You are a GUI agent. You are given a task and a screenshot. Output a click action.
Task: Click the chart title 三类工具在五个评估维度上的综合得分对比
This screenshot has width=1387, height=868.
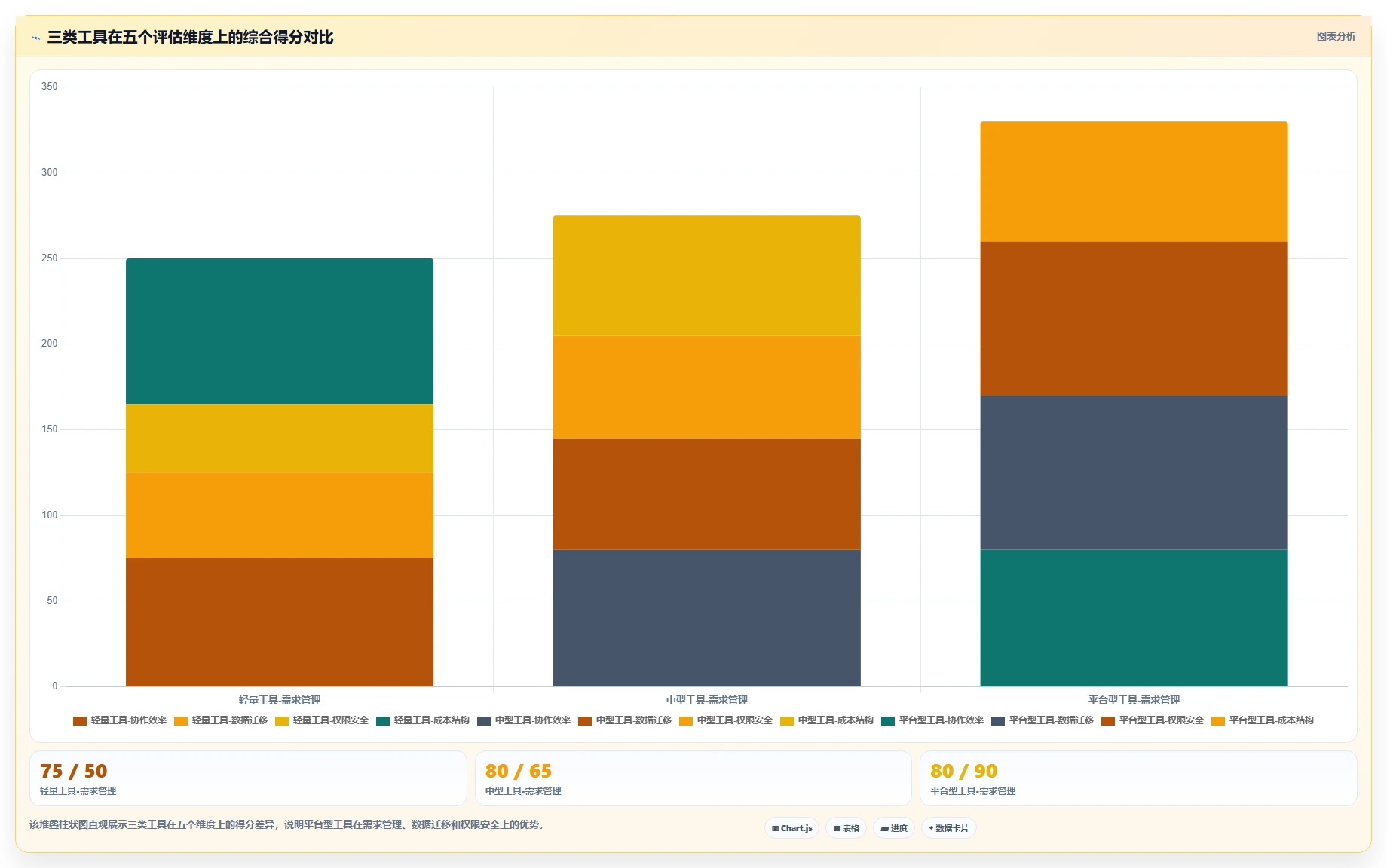click(x=190, y=38)
